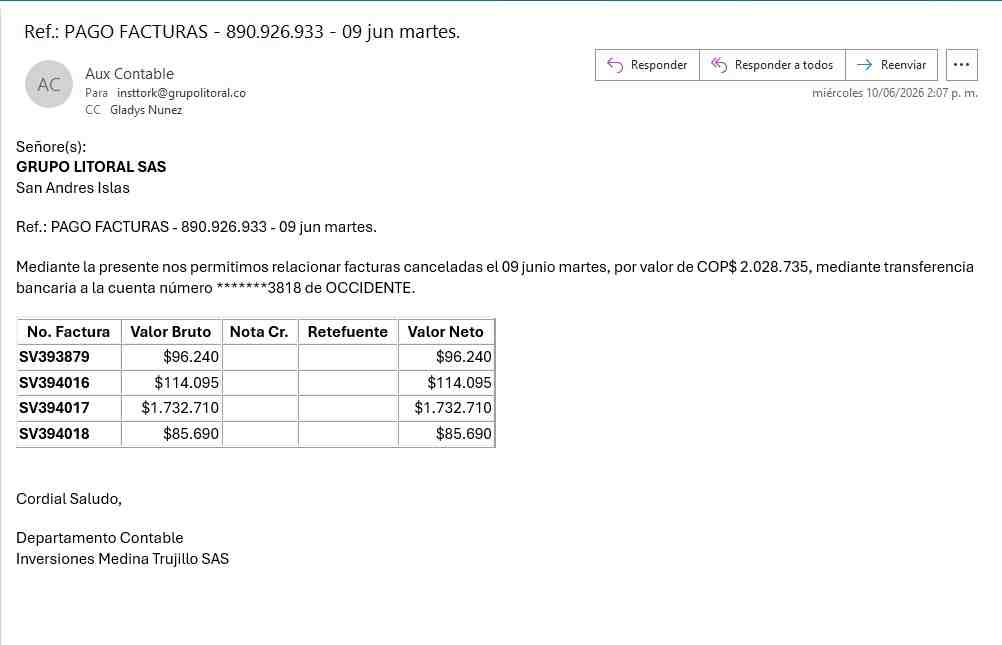Click the Valor Neto column header
This screenshot has width=1002, height=645.
(445, 332)
